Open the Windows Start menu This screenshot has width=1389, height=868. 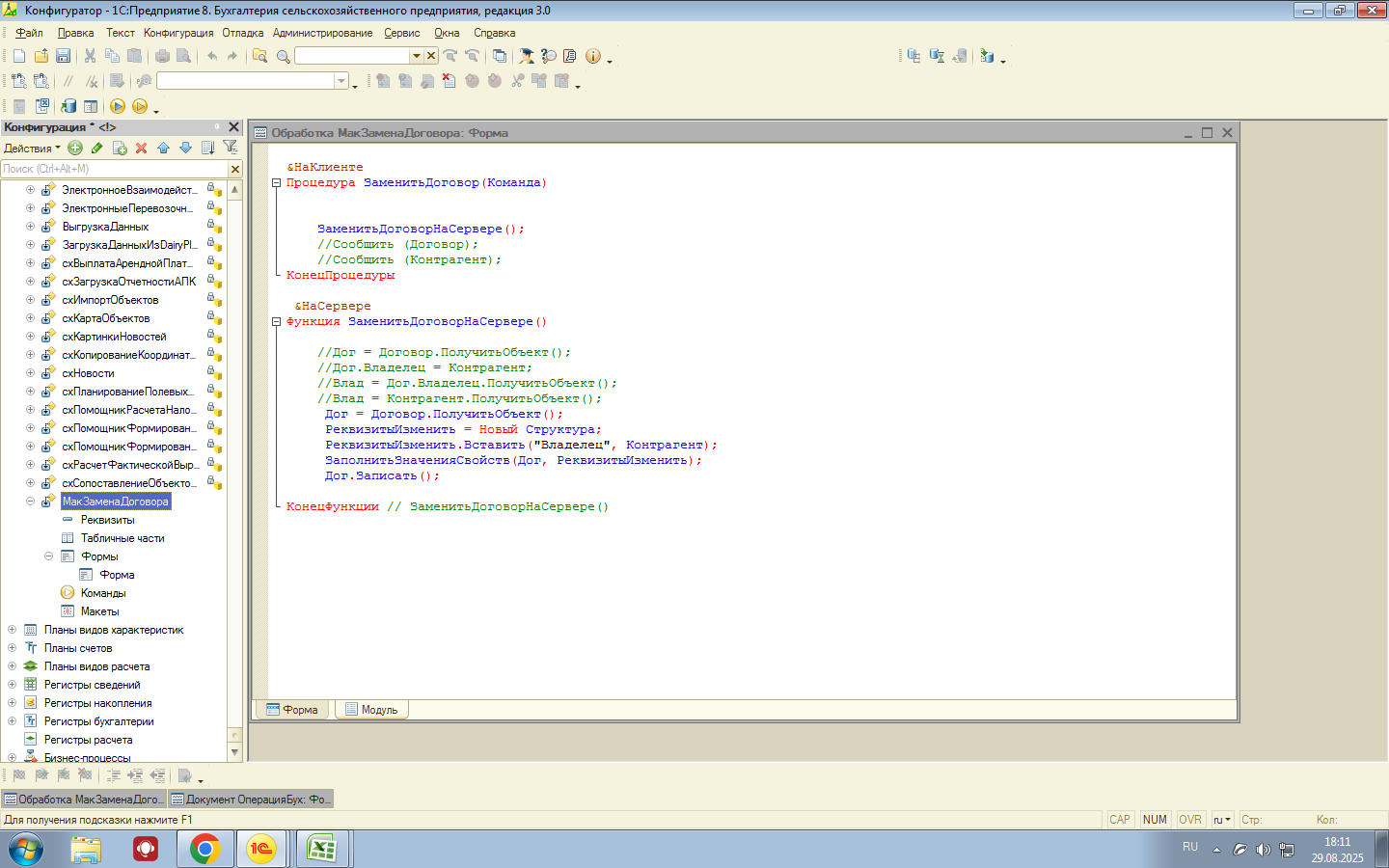click(26, 850)
